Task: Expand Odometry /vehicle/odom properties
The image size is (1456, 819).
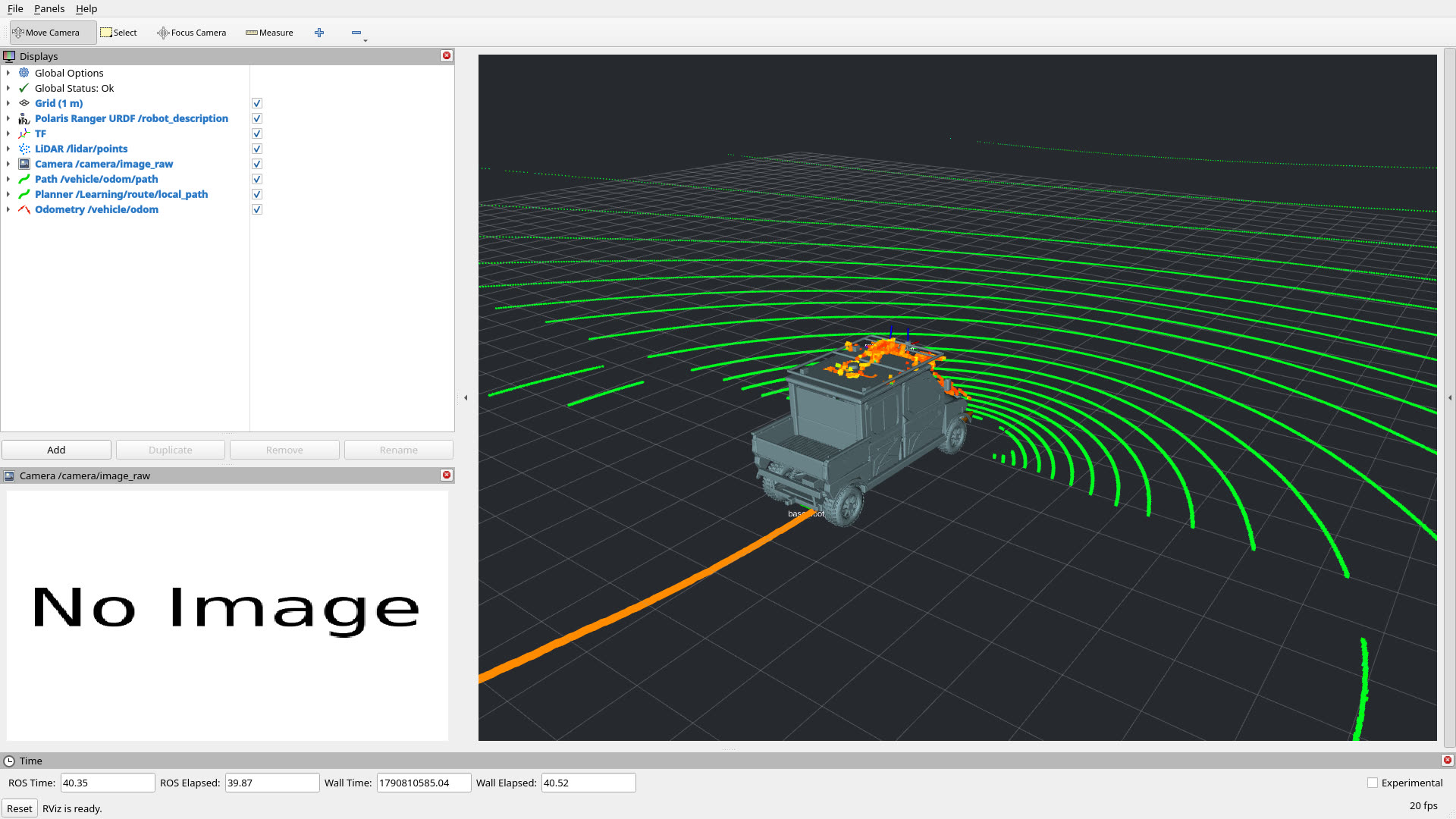Action: coord(8,209)
